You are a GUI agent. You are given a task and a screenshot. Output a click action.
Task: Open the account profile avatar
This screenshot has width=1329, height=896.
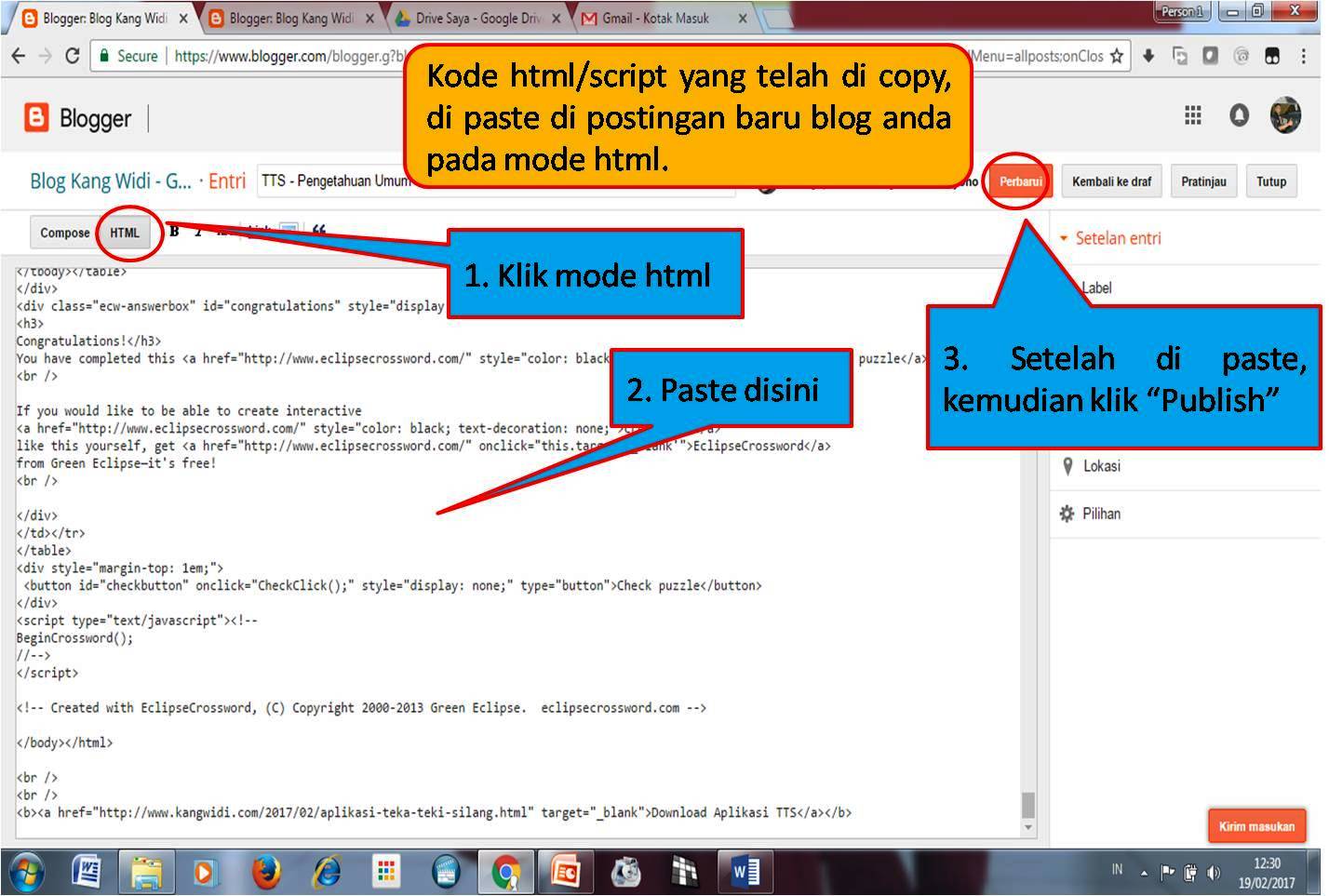point(1285,115)
